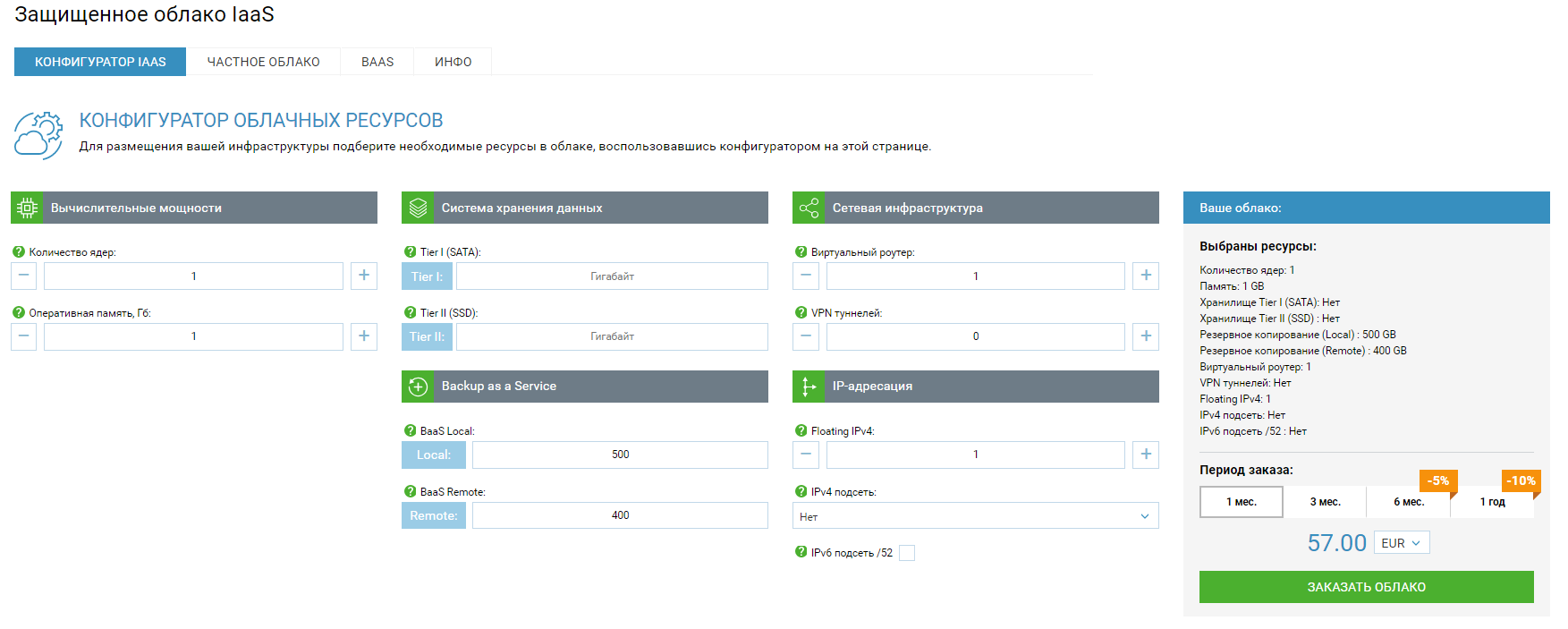
Task: Enable the IPv6 подсеть /52 checkbox
Action: [x=906, y=553]
